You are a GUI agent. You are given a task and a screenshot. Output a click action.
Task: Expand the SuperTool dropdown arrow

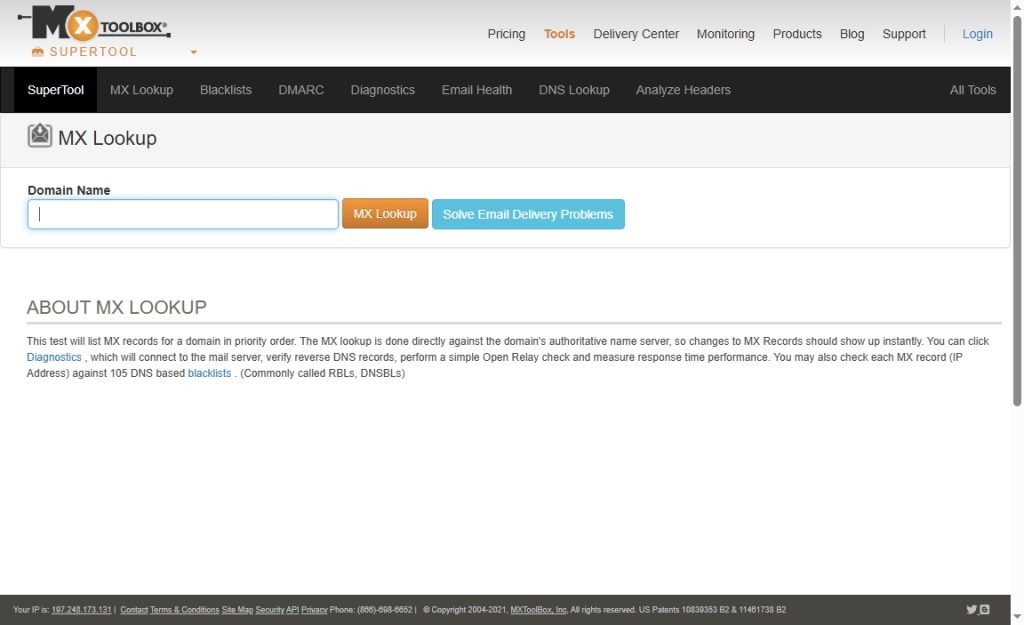pos(193,52)
